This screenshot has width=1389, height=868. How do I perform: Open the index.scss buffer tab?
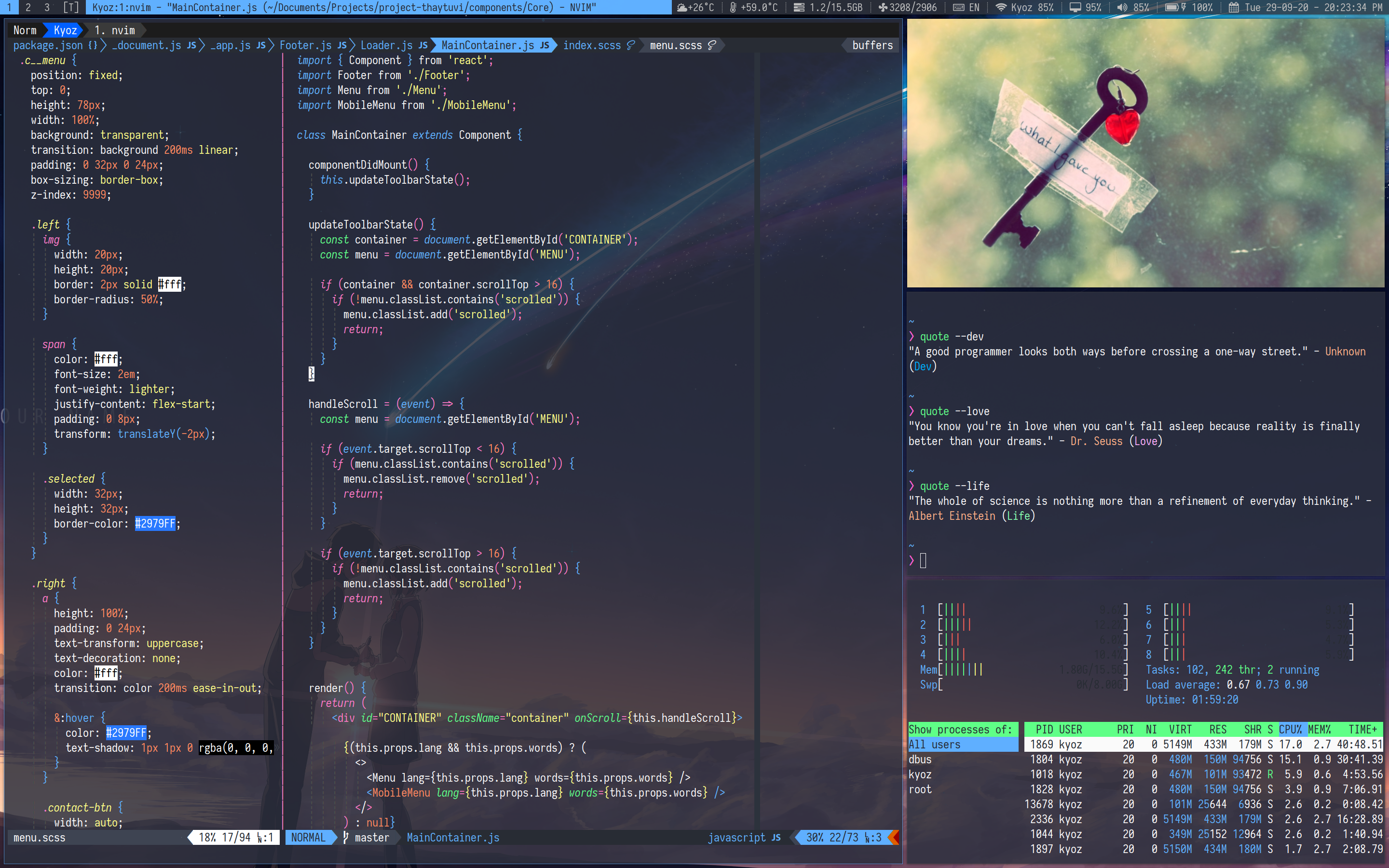tap(592, 45)
